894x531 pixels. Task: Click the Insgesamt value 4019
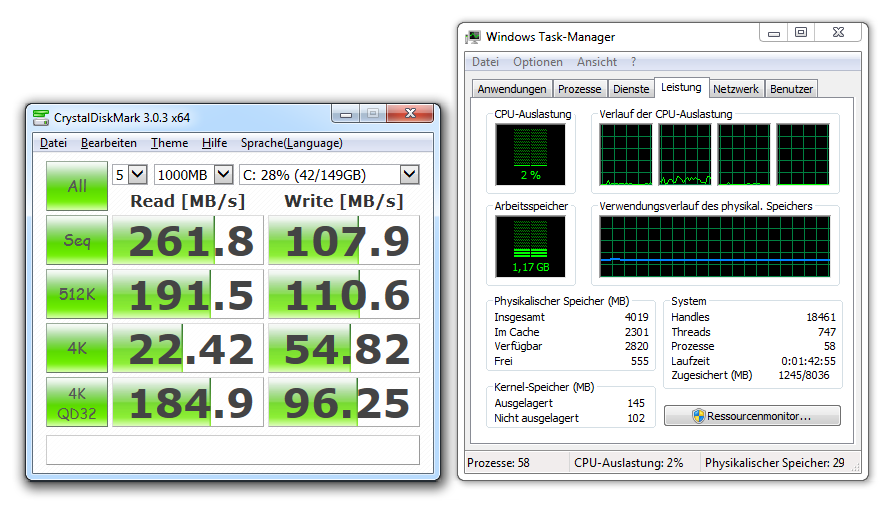click(636, 317)
